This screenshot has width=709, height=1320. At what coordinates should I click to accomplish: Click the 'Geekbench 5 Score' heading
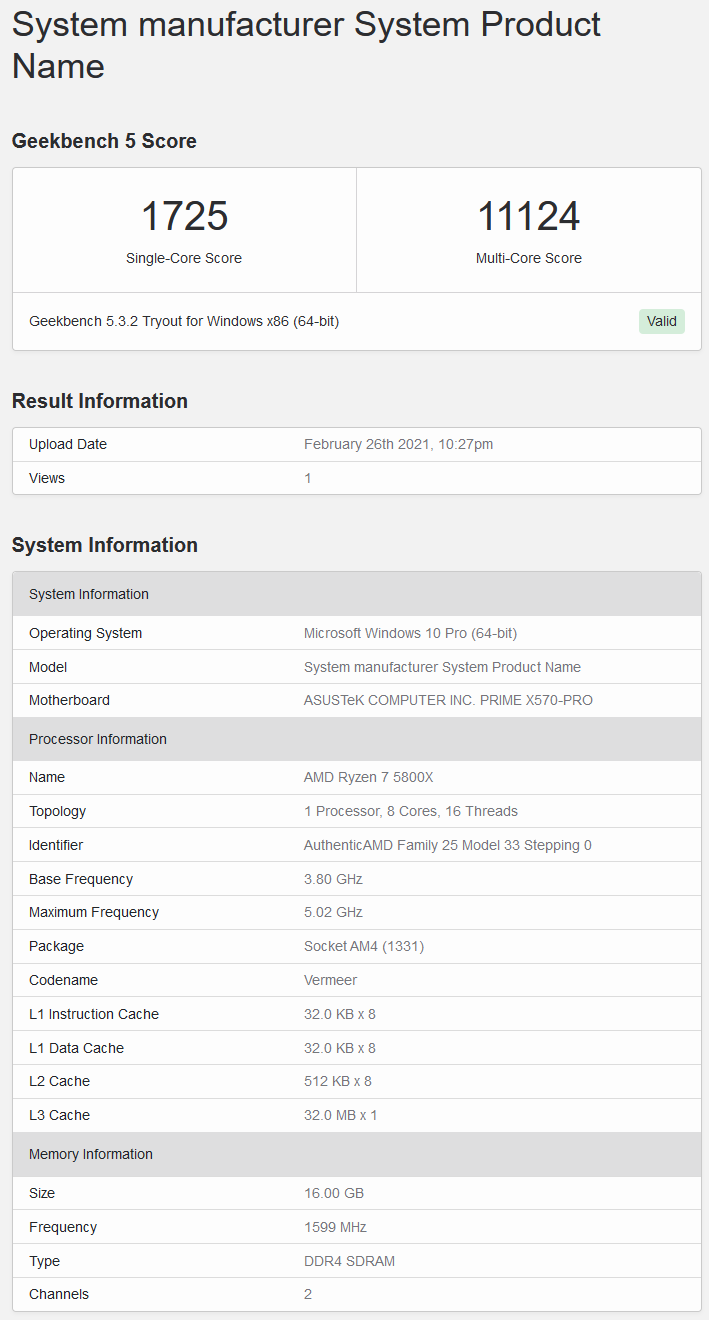point(104,141)
